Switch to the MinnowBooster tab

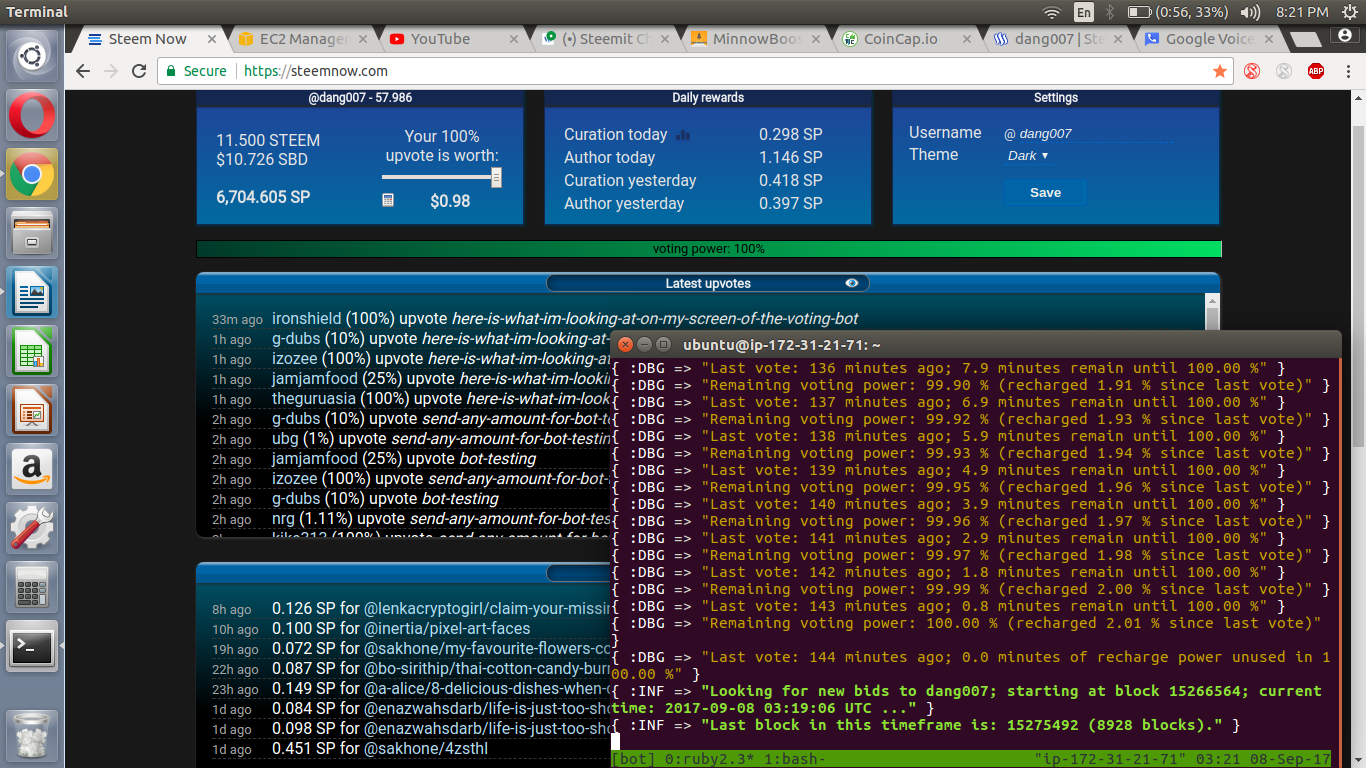point(757,39)
